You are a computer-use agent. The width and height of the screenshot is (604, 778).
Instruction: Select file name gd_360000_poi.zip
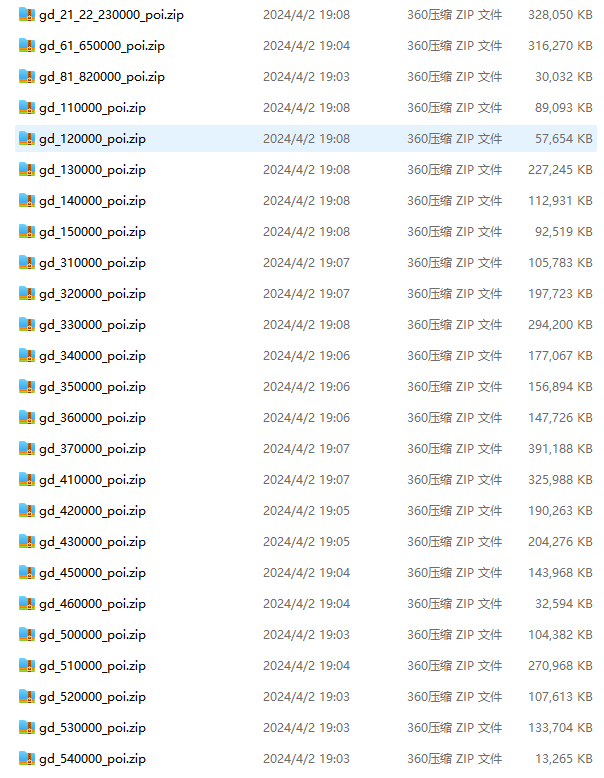pos(93,418)
